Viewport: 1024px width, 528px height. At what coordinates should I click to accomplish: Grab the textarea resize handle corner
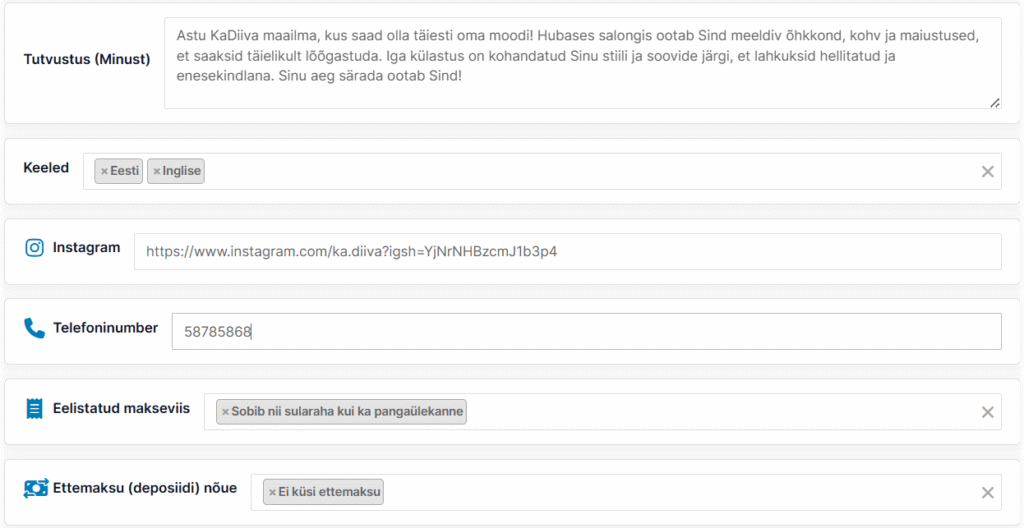coord(994,102)
